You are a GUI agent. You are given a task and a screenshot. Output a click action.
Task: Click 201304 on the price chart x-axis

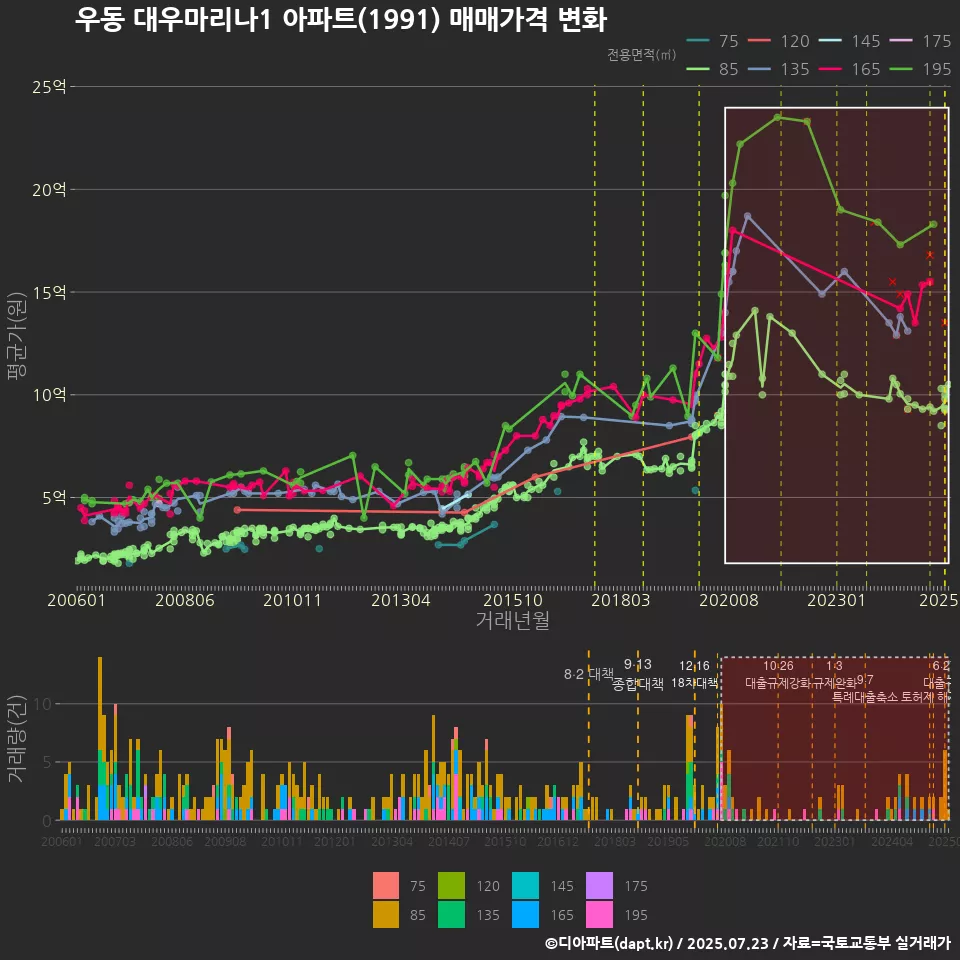tap(400, 600)
